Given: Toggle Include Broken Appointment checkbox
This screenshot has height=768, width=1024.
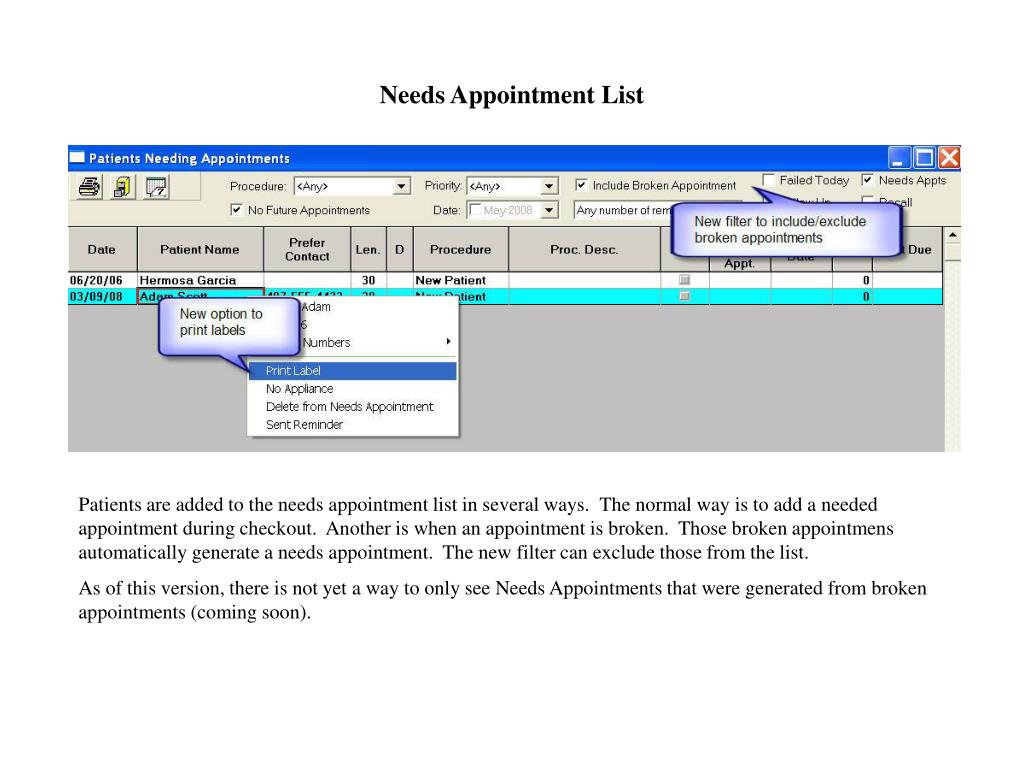Looking at the screenshot, I should pyautogui.click(x=581, y=185).
